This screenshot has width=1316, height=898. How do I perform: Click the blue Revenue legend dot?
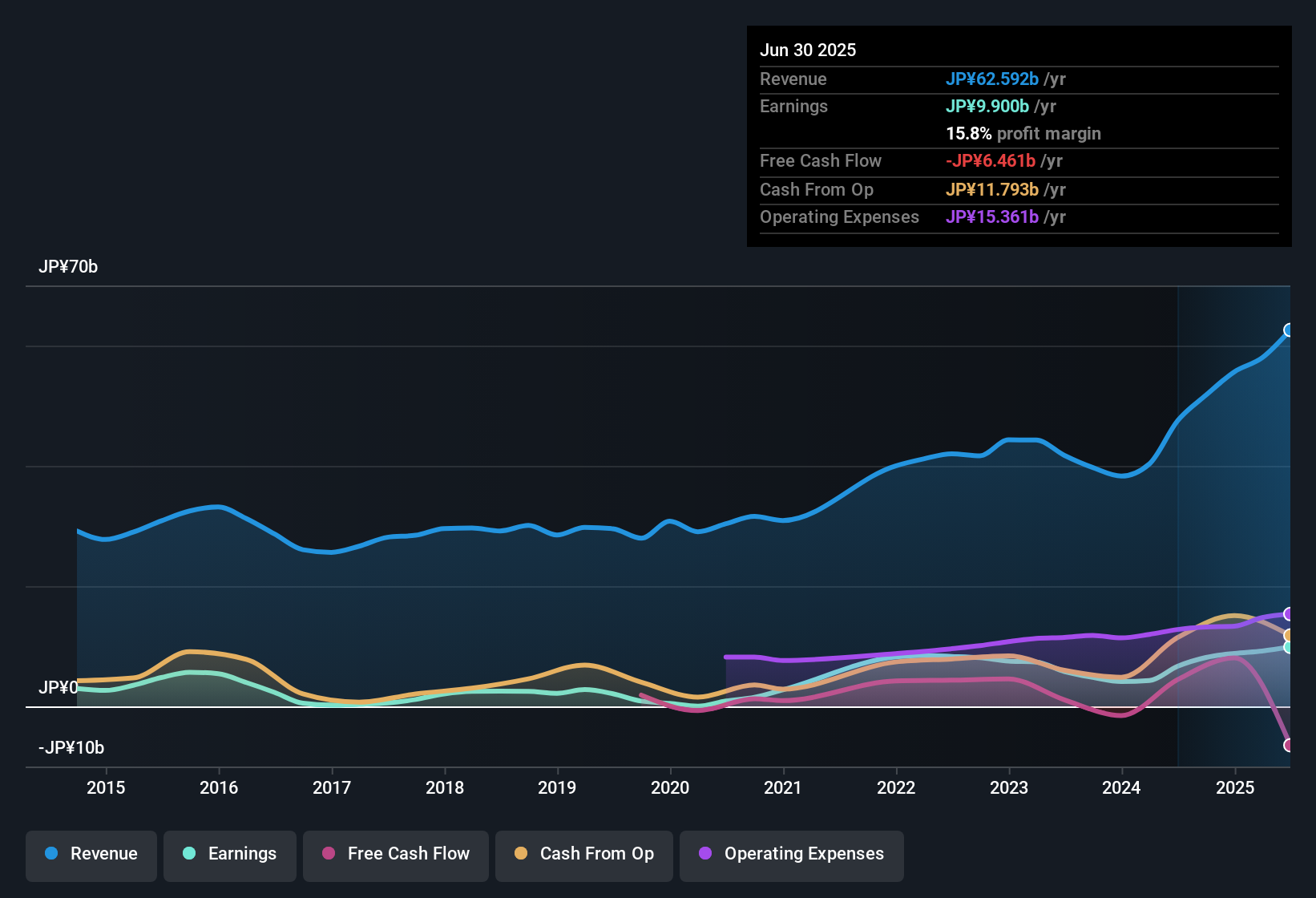tap(51, 854)
